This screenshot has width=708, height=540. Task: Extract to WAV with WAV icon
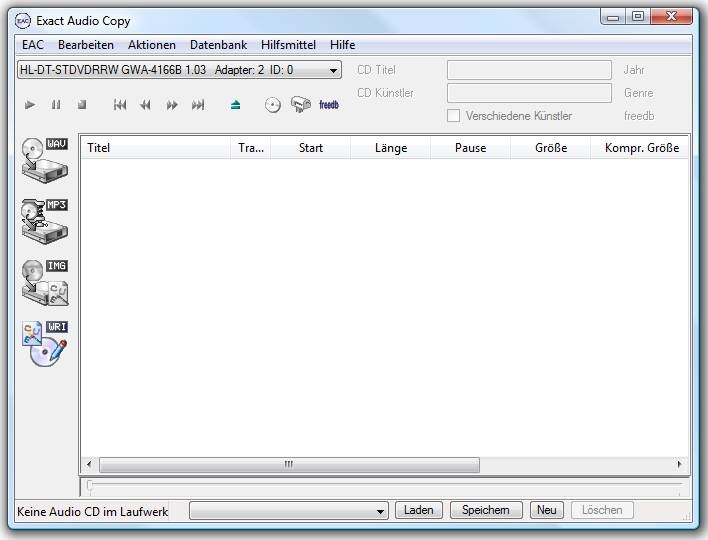tap(45, 160)
